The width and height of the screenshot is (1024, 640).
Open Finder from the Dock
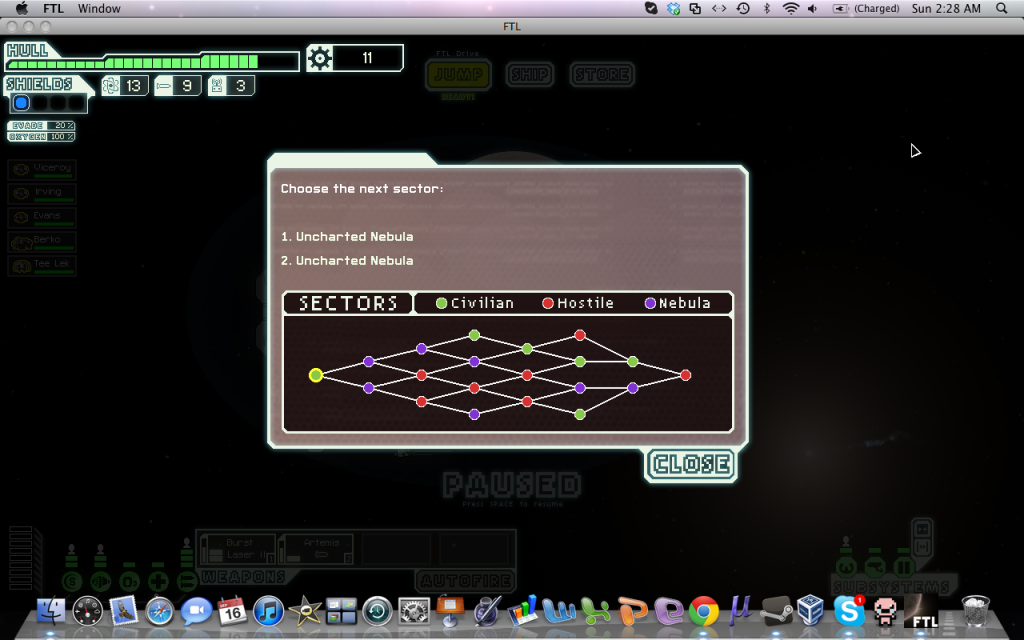[51, 612]
